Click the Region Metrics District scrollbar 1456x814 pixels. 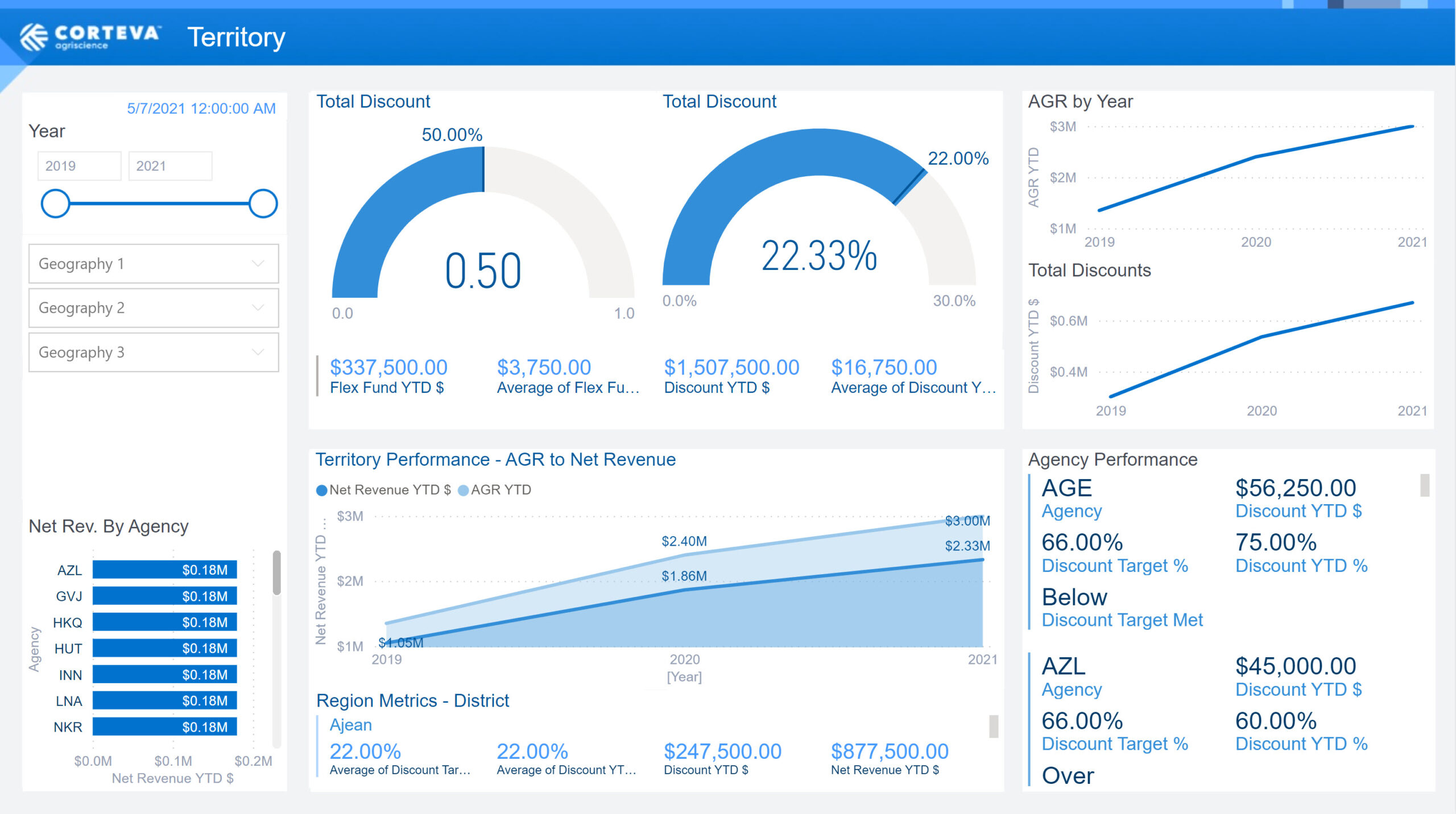(x=993, y=726)
